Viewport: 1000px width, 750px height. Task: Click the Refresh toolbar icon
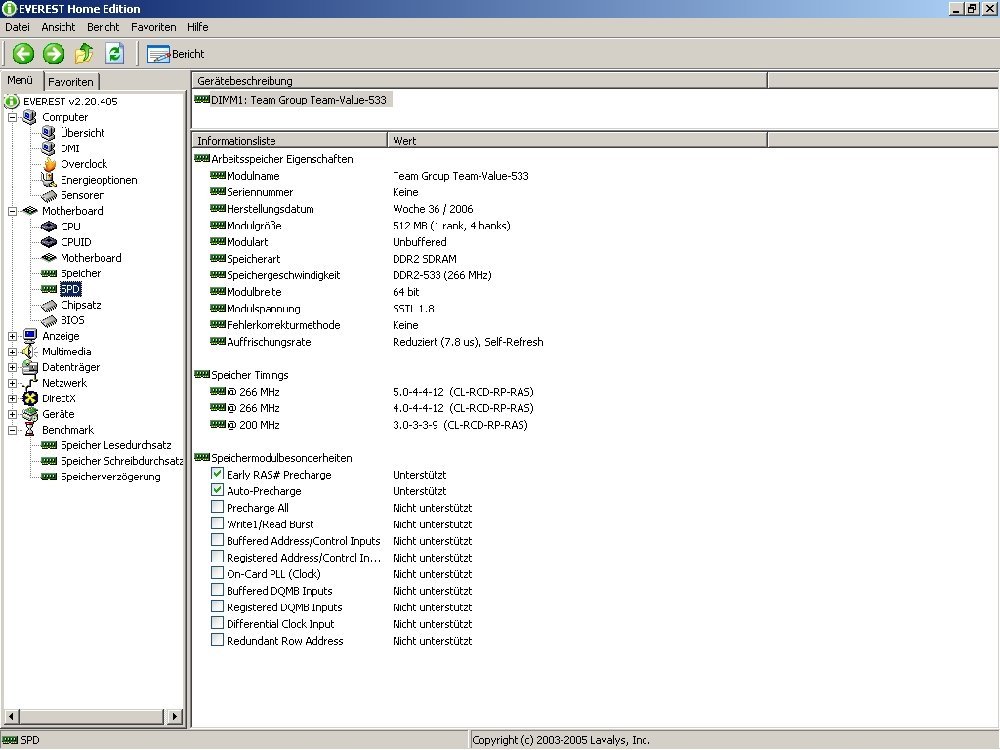pyautogui.click(x=114, y=54)
